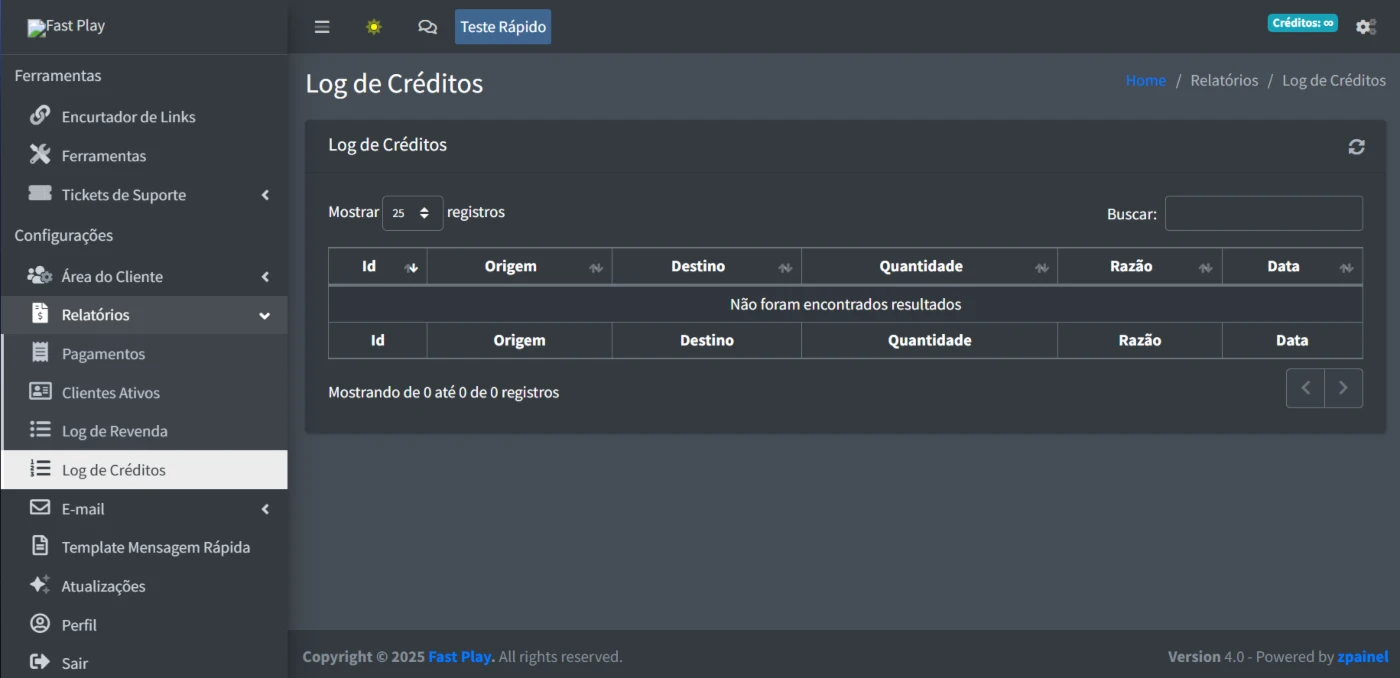Open the records-per-page dropdown showing 25

pyautogui.click(x=412, y=213)
